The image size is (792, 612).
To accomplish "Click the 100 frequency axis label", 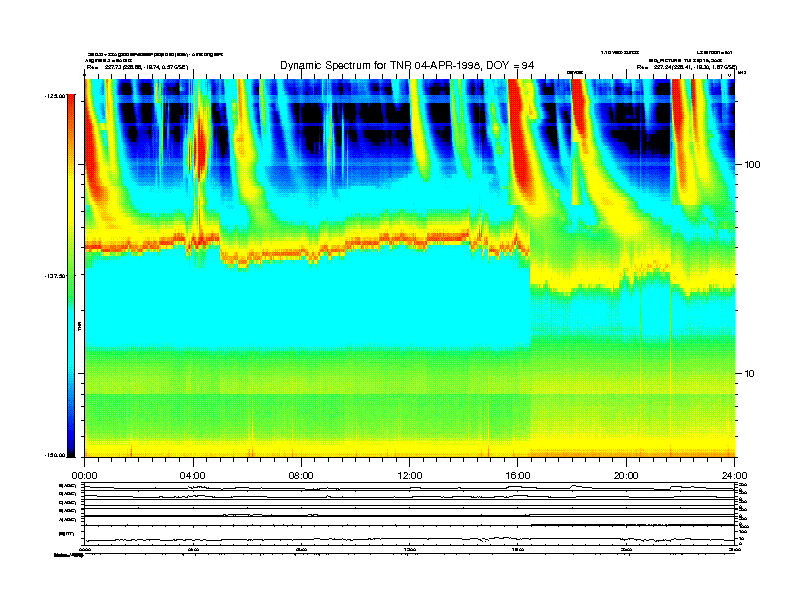I will 752,165.
